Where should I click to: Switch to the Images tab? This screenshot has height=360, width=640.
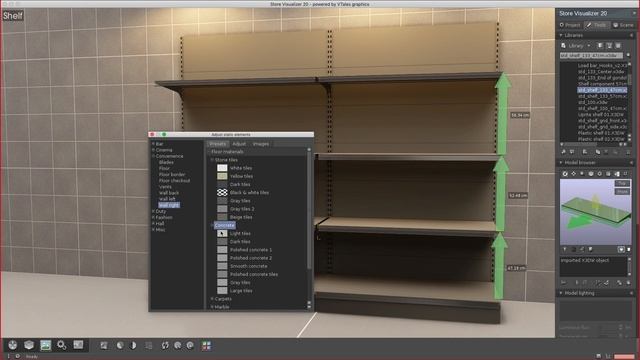[261, 144]
